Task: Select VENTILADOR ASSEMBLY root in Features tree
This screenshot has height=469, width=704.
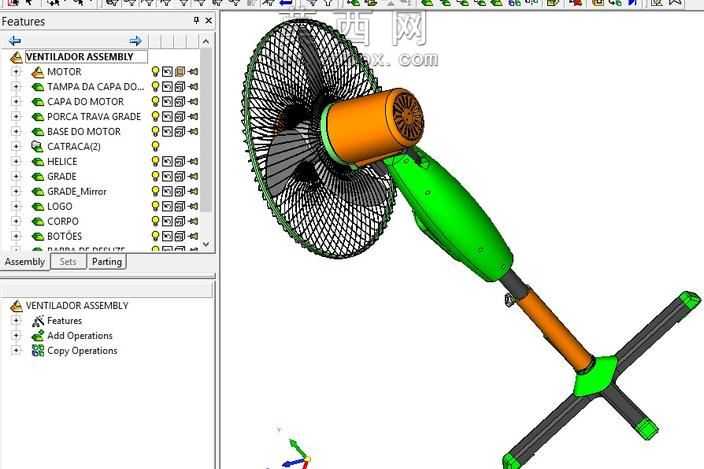Action: point(79,57)
